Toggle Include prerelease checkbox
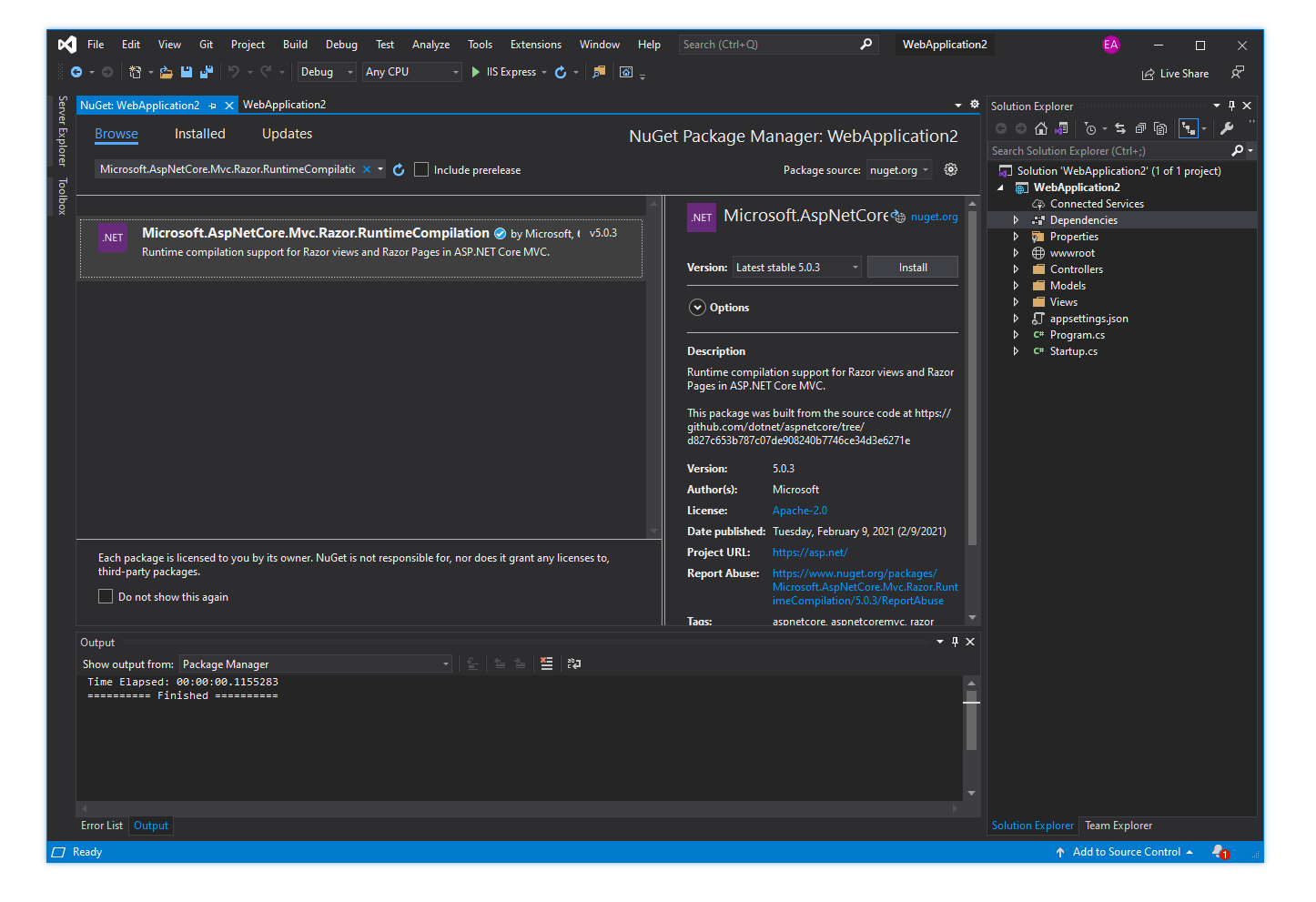 pos(421,169)
